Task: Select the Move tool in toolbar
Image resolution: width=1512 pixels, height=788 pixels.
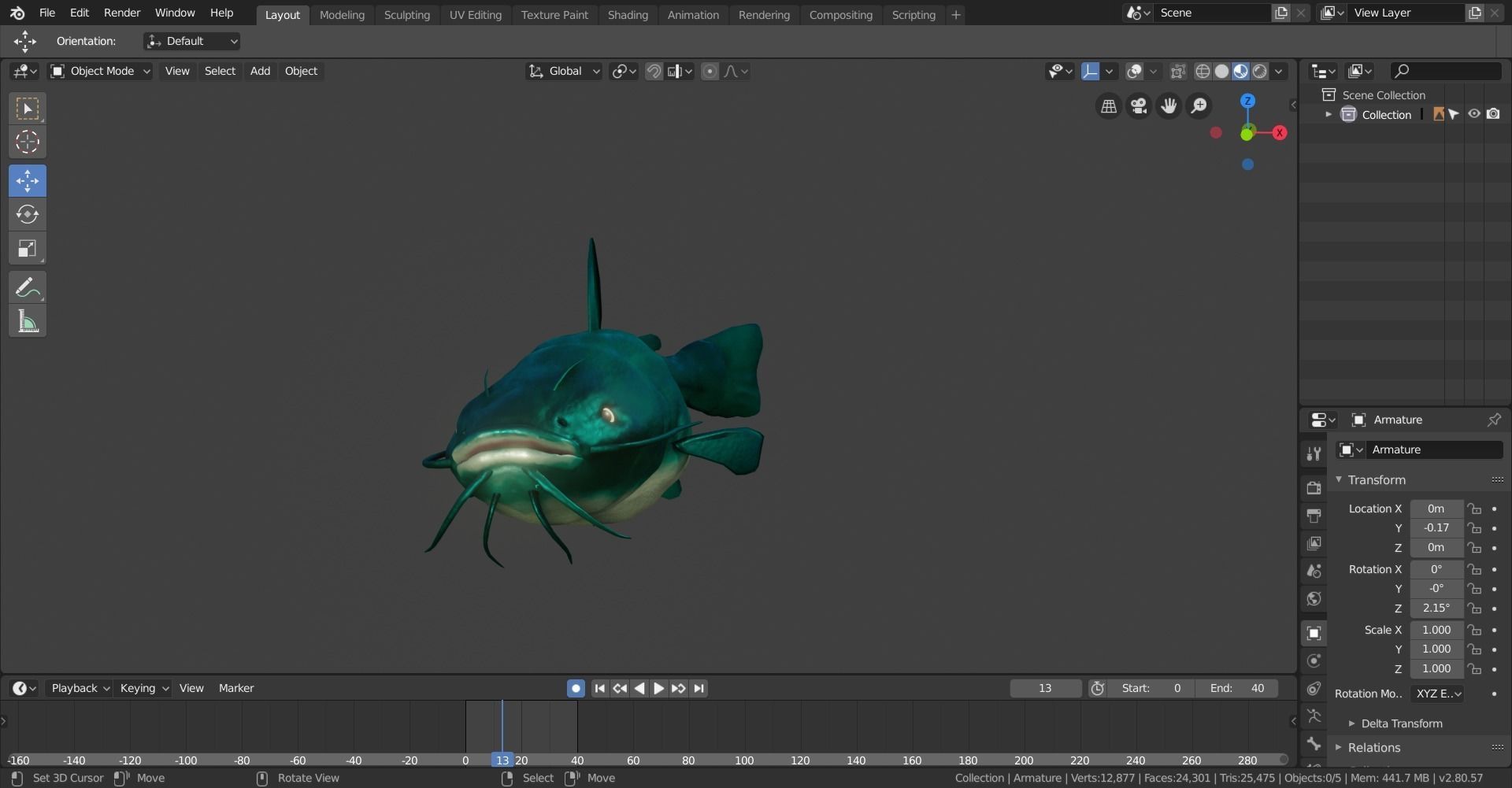Action: pyautogui.click(x=28, y=181)
